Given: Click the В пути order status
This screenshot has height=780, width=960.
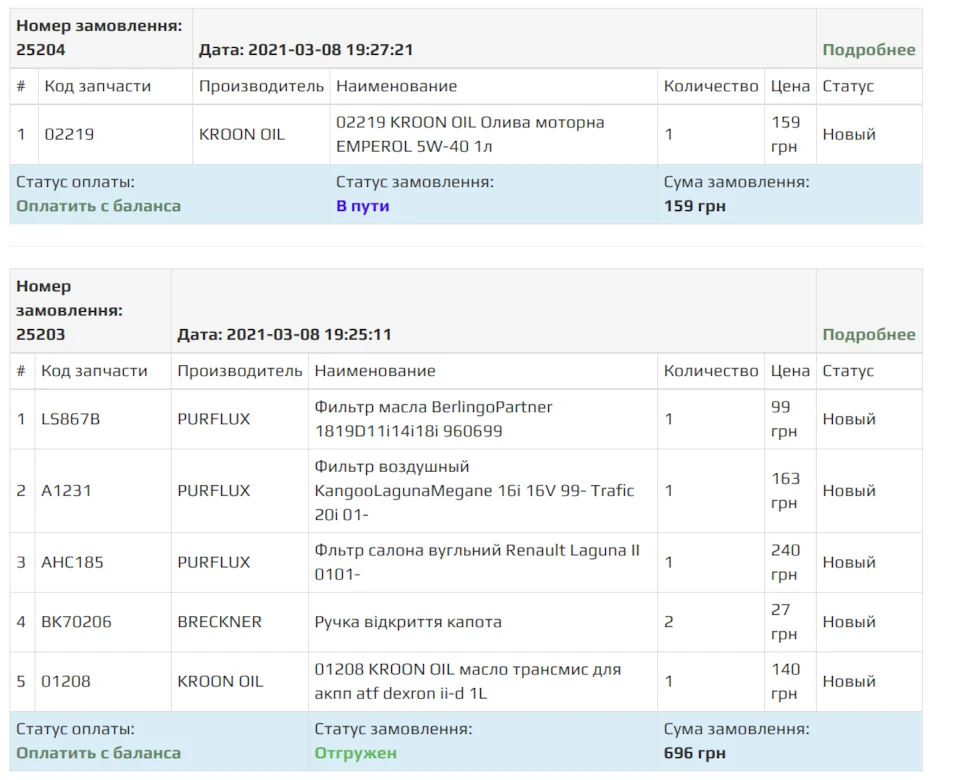Looking at the screenshot, I should click(x=362, y=206).
